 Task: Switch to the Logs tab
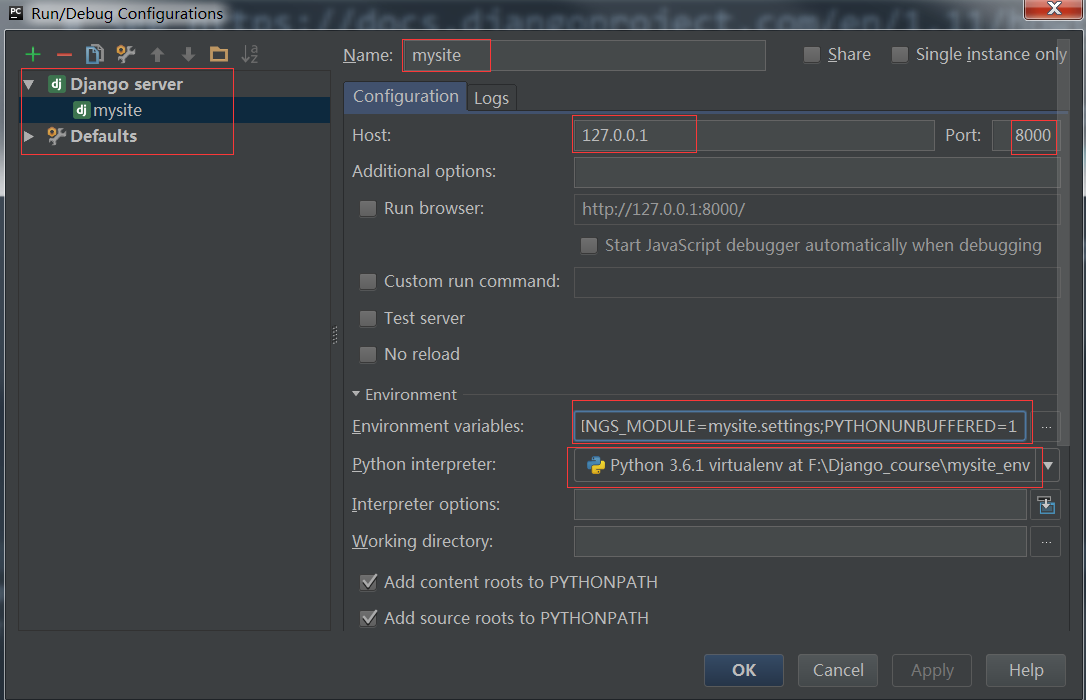[x=491, y=98]
